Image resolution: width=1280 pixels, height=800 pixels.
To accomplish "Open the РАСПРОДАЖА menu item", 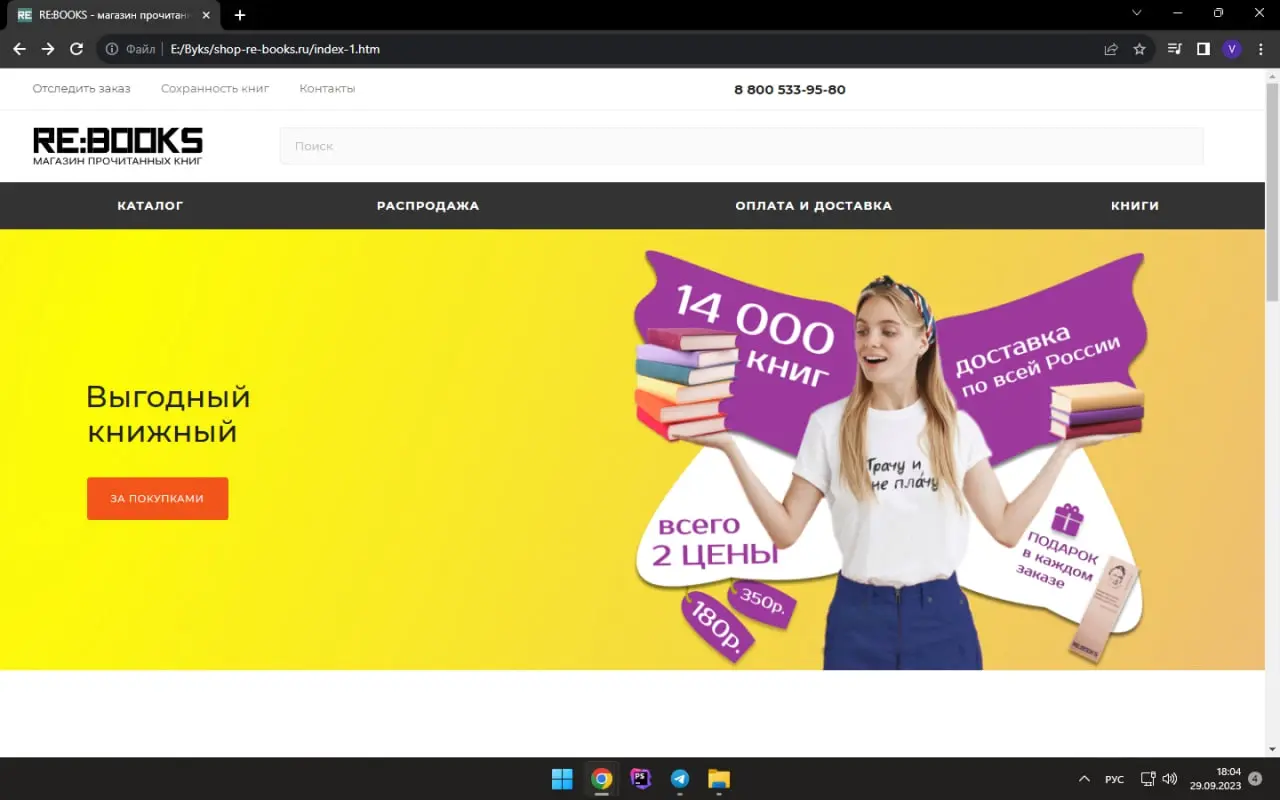I will tap(428, 206).
